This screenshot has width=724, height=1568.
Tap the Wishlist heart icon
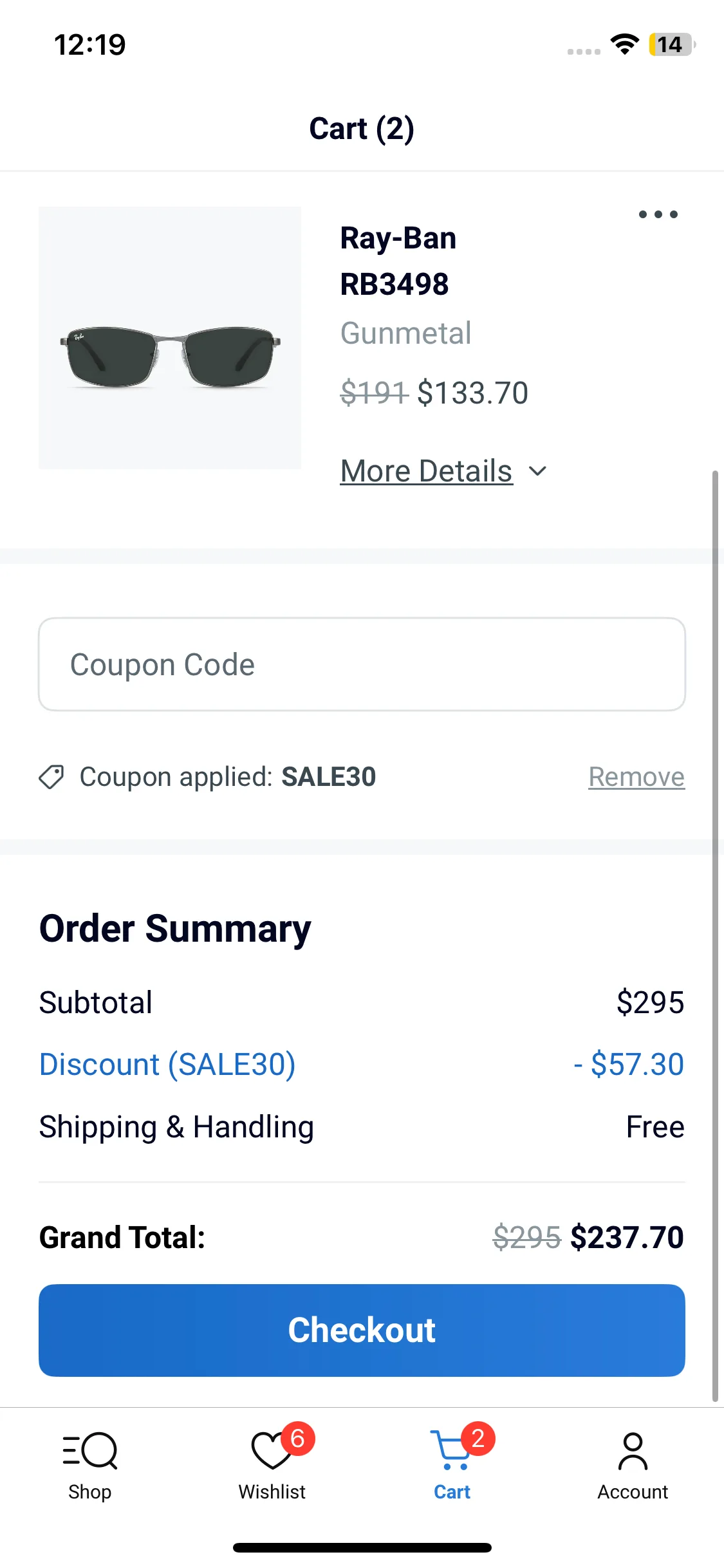point(270,1451)
